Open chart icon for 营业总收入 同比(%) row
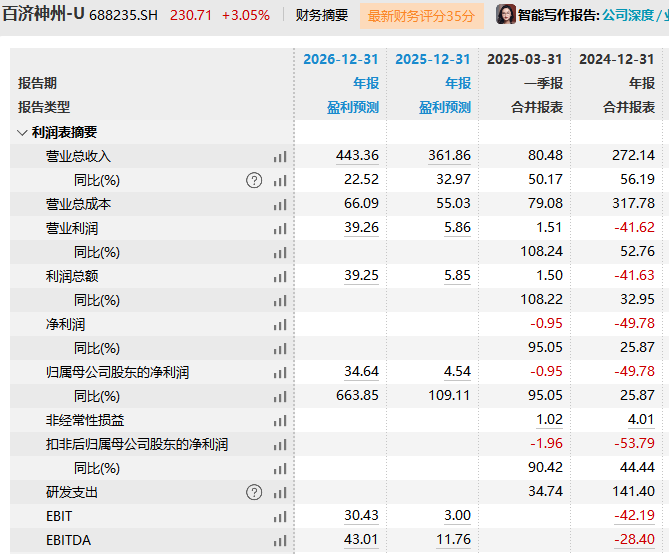The width and height of the screenshot is (669, 554). (x=280, y=181)
